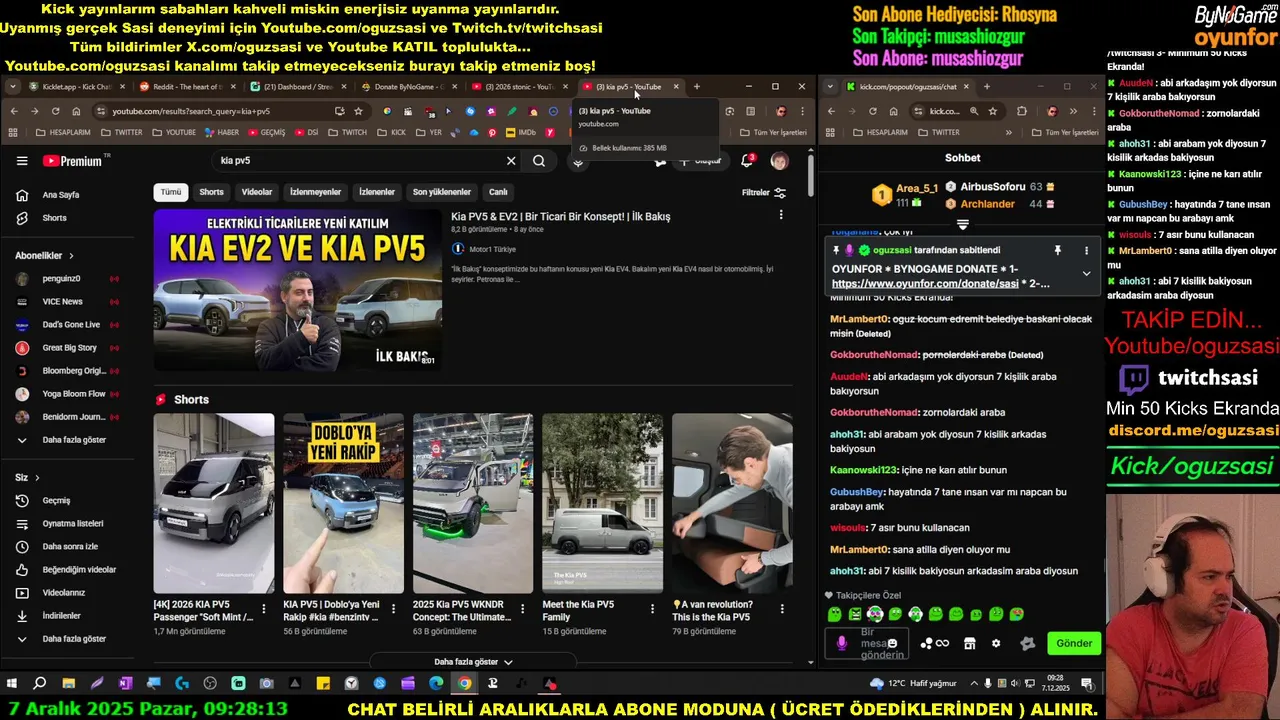Open YouTube notifications bell

point(746,161)
